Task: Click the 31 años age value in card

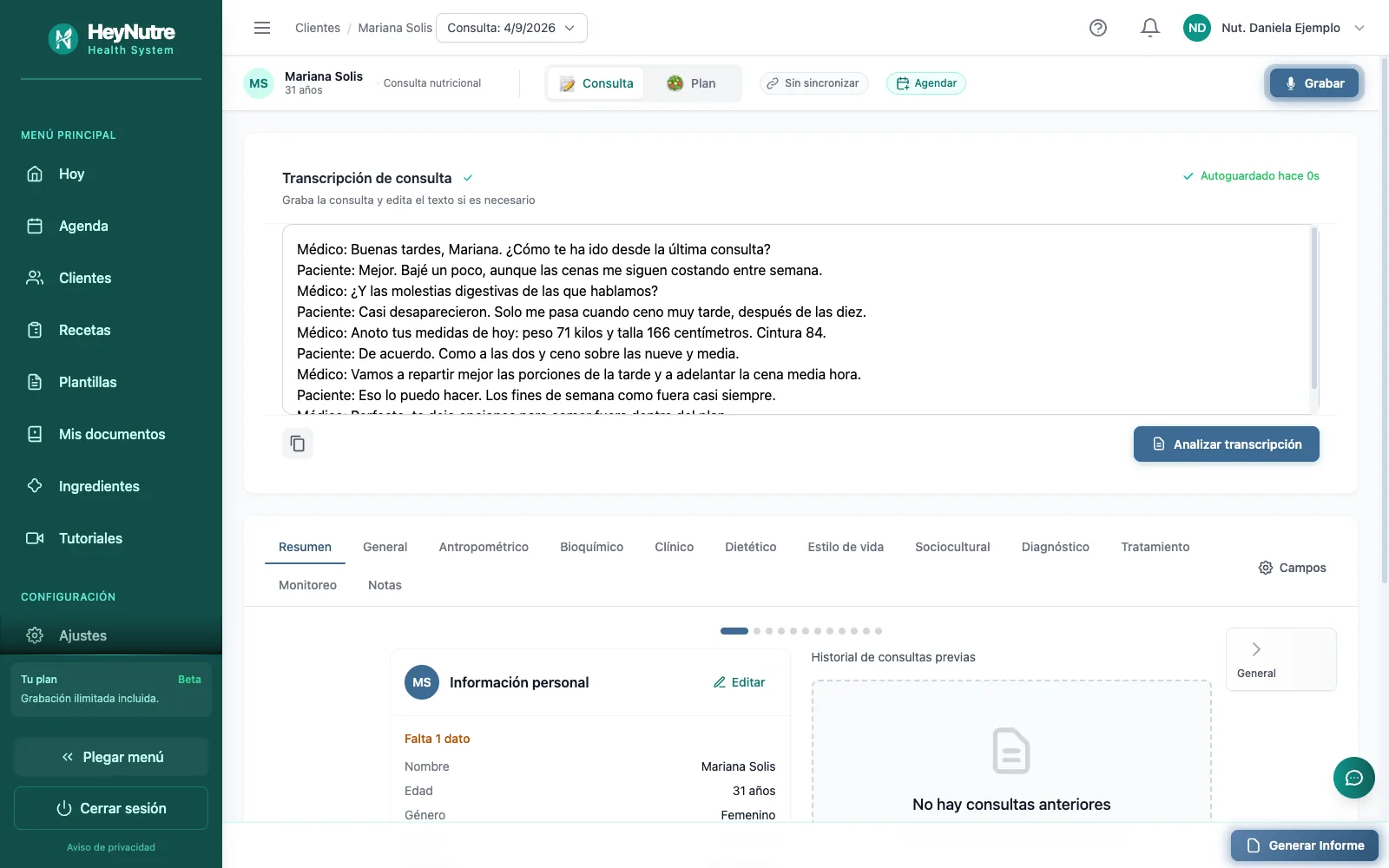Action: (754, 791)
